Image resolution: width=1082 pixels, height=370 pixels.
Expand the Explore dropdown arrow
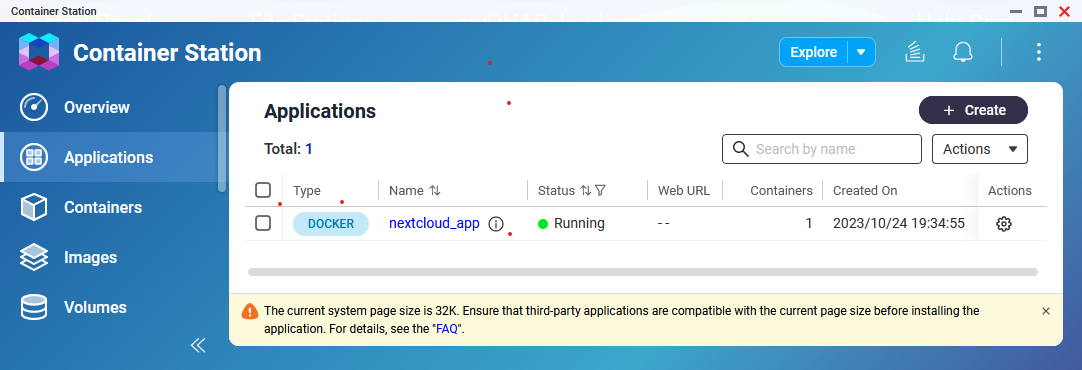tap(860, 52)
